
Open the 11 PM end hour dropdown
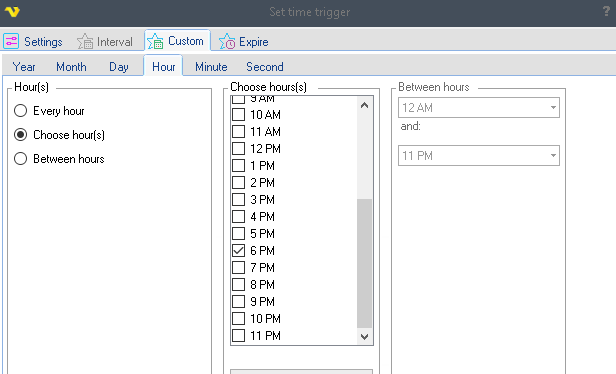click(478, 156)
